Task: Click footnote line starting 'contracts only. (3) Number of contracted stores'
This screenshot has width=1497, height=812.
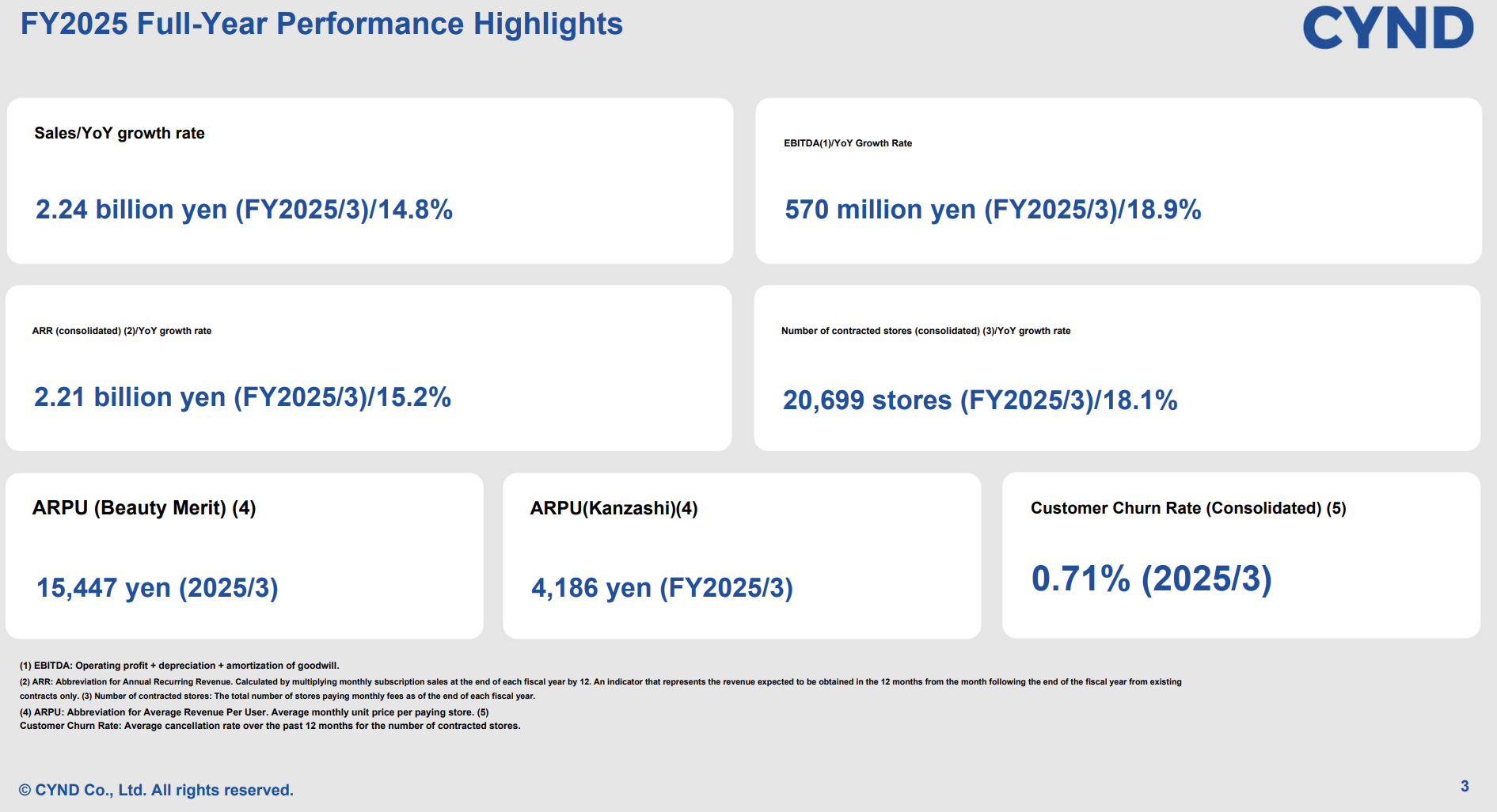Action: tap(278, 696)
